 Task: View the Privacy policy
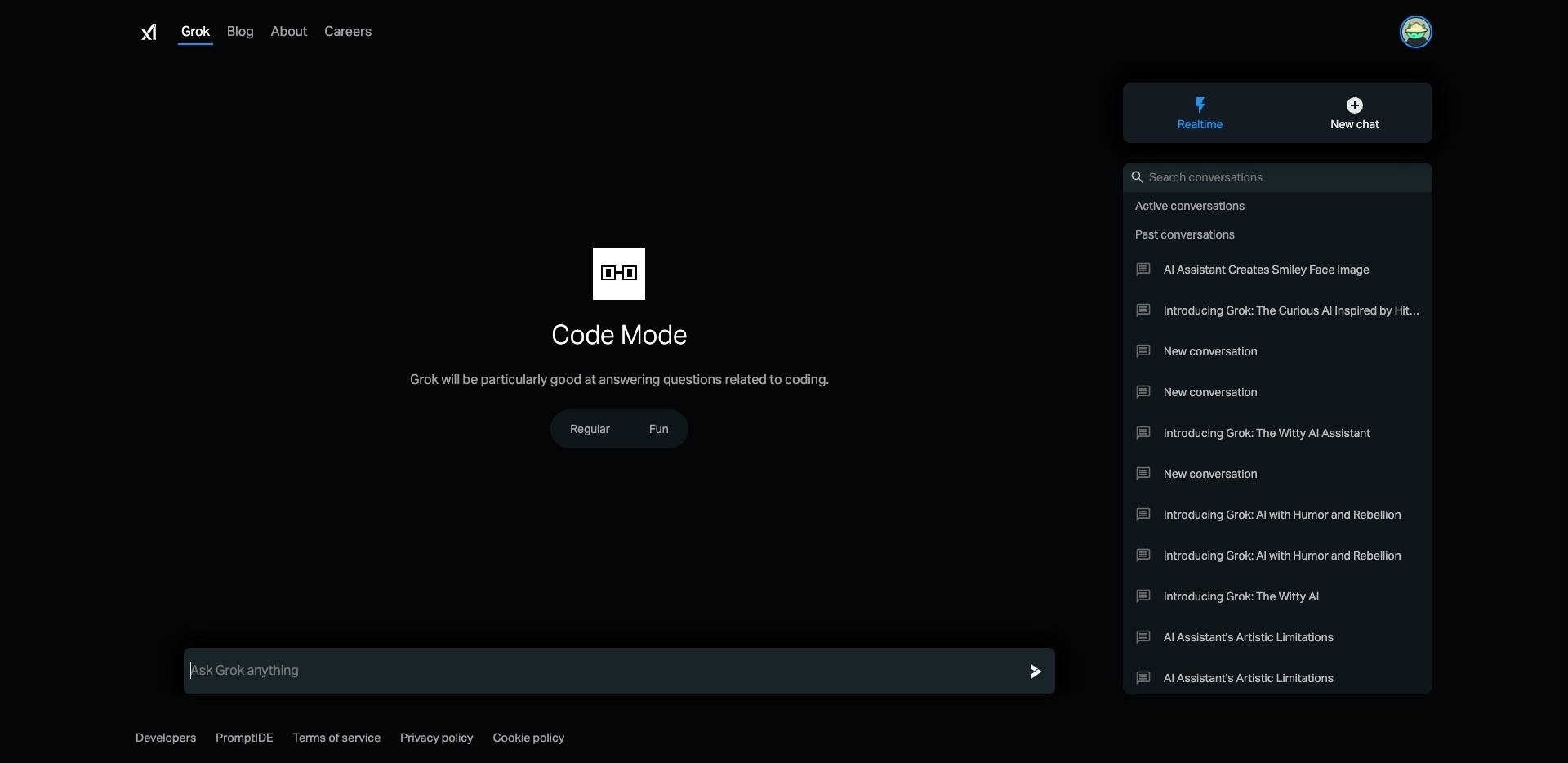point(436,738)
